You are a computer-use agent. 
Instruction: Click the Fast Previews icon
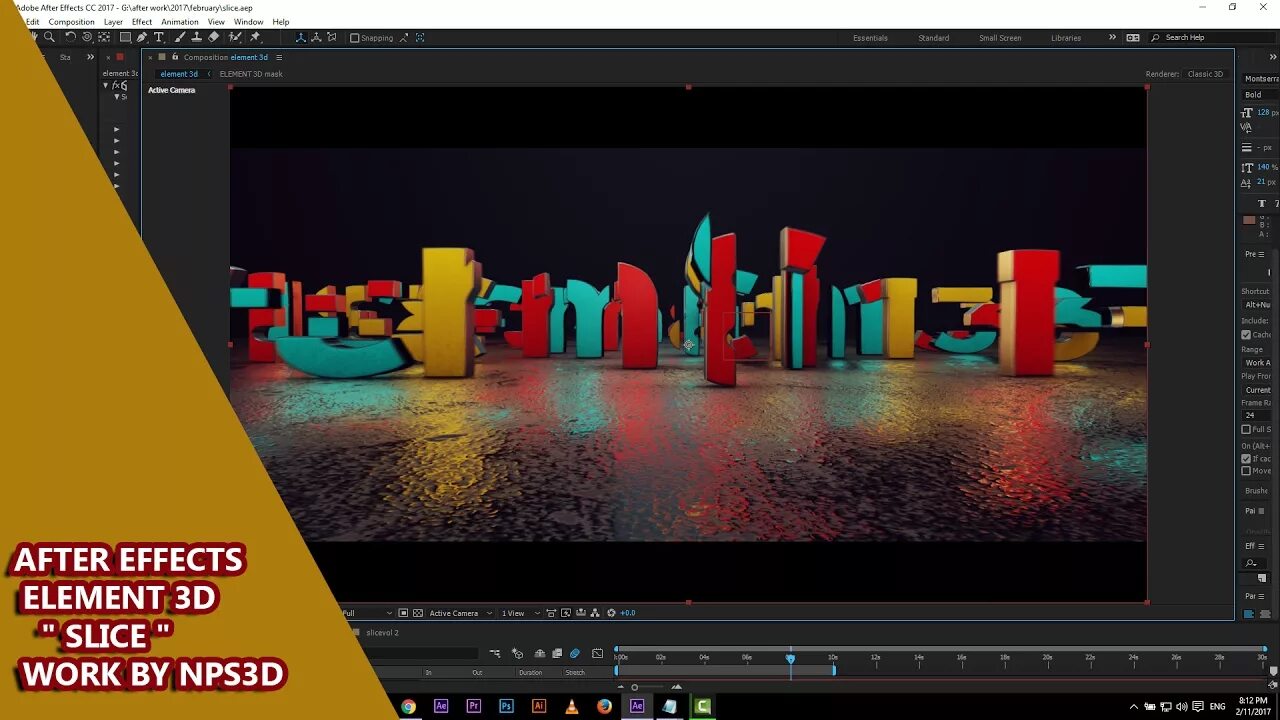tap(565, 613)
